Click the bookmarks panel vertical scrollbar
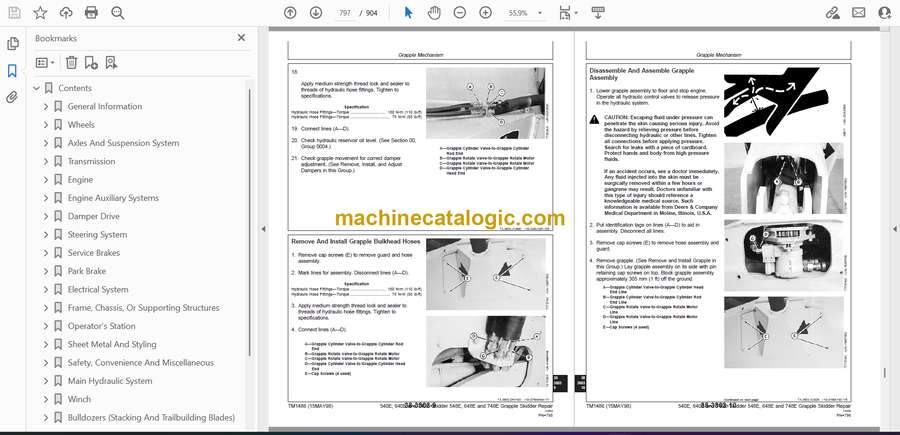 249,221
